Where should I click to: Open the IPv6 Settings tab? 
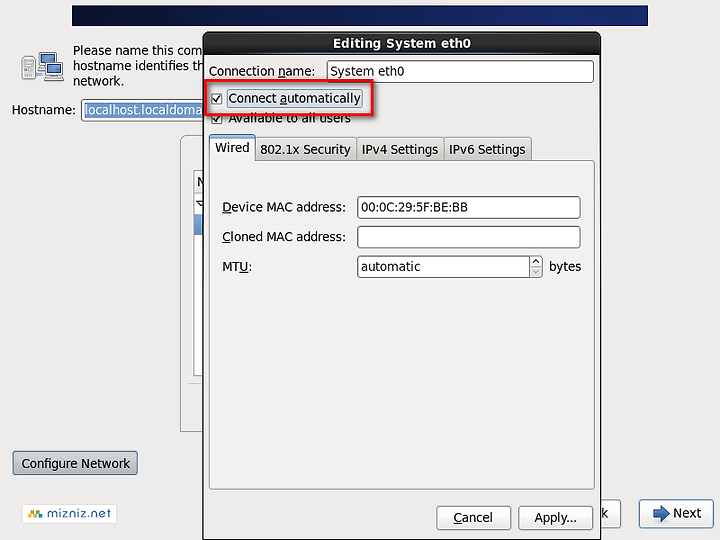(487, 150)
